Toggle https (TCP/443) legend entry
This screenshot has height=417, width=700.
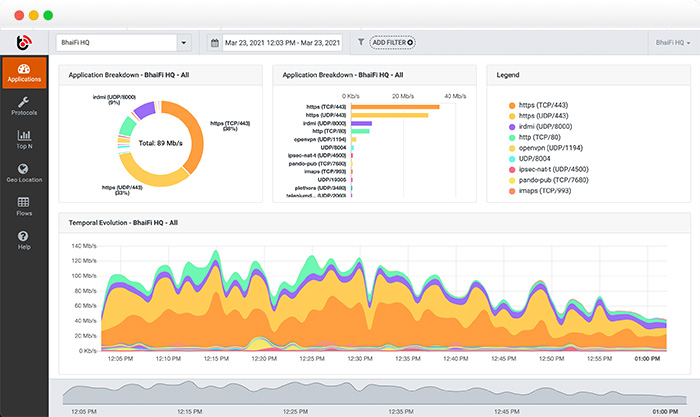547,105
